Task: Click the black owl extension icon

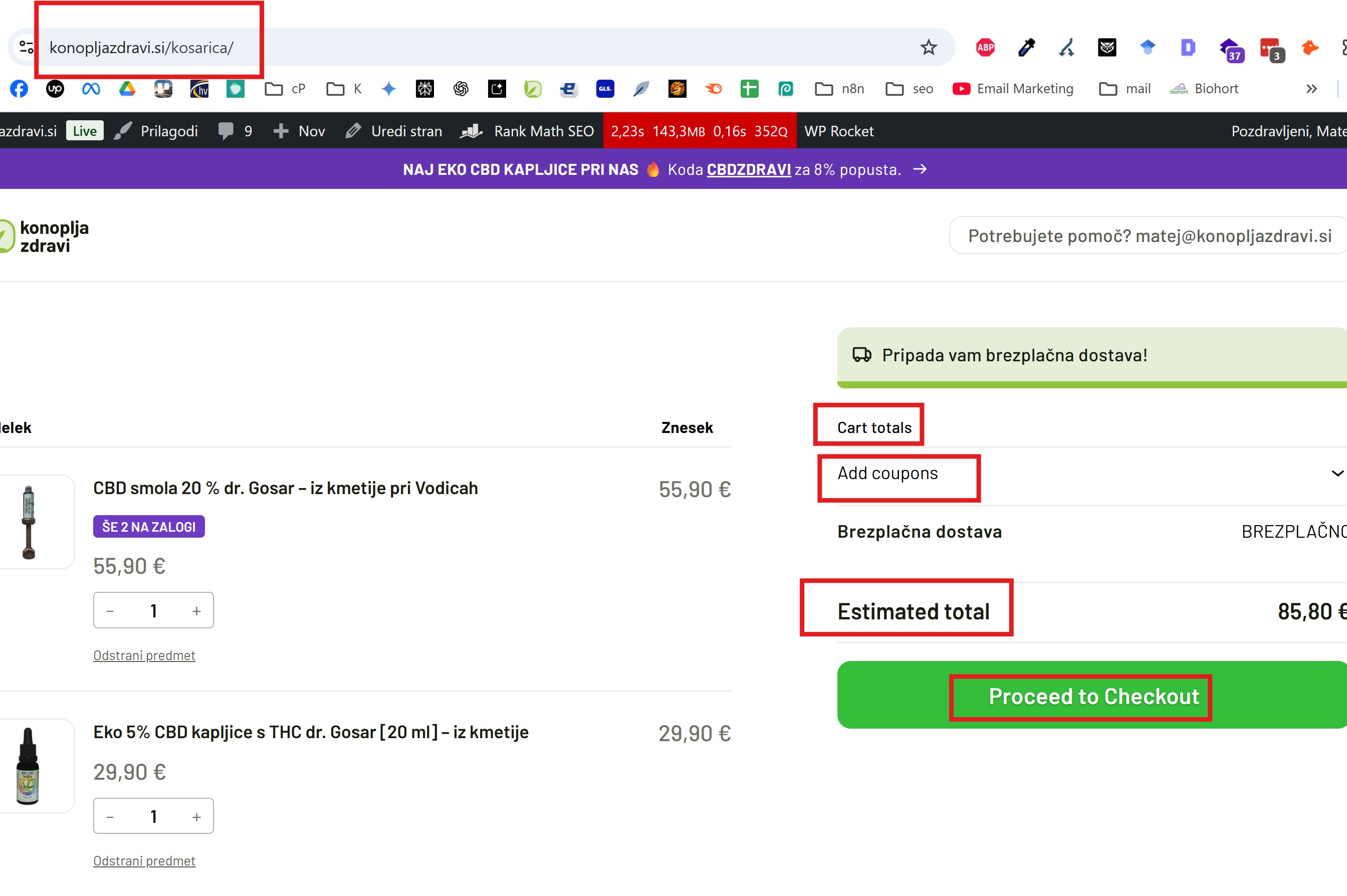Action: [1106, 48]
